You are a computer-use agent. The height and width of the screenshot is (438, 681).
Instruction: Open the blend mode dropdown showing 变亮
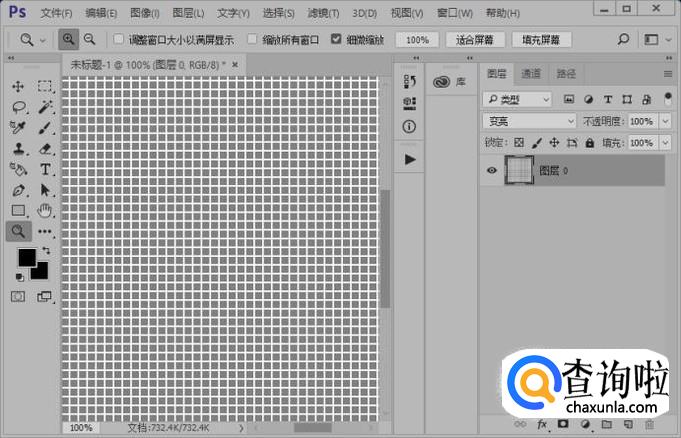pyautogui.click(x=529, y=121)
